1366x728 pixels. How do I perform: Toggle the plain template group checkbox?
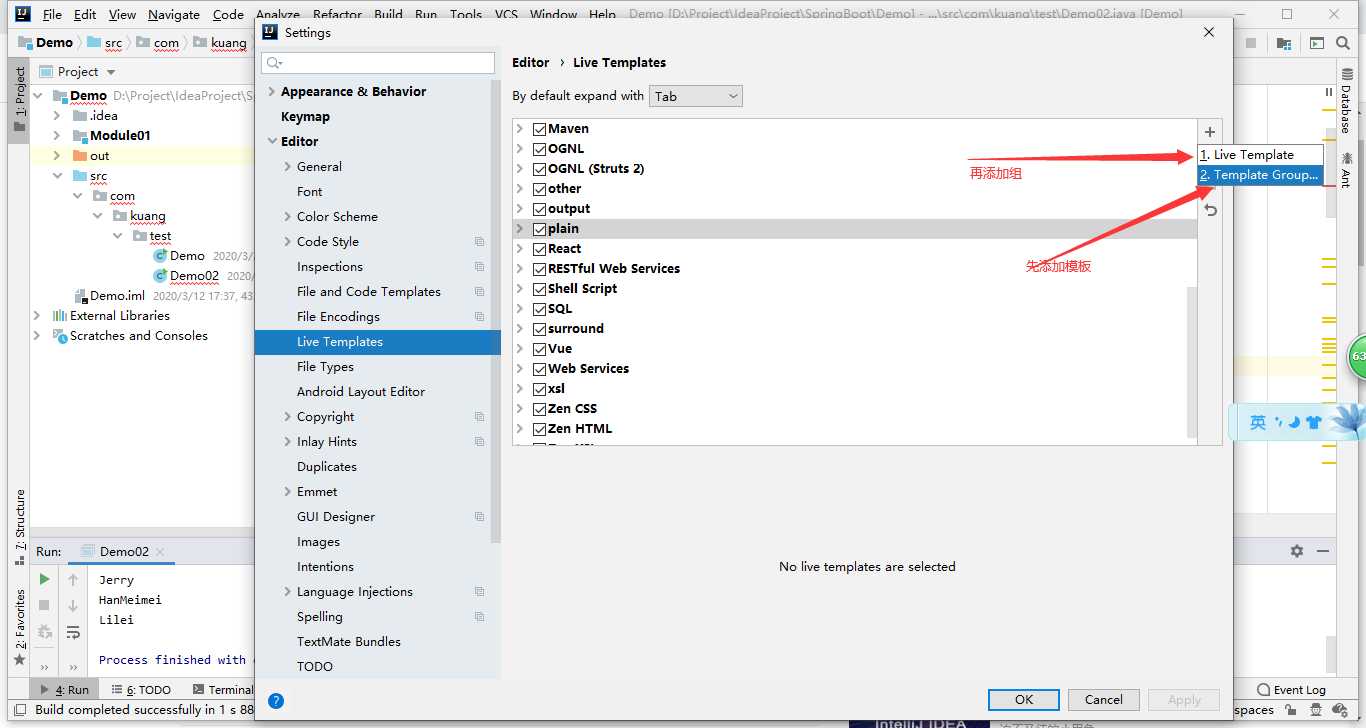pos(540,229)
